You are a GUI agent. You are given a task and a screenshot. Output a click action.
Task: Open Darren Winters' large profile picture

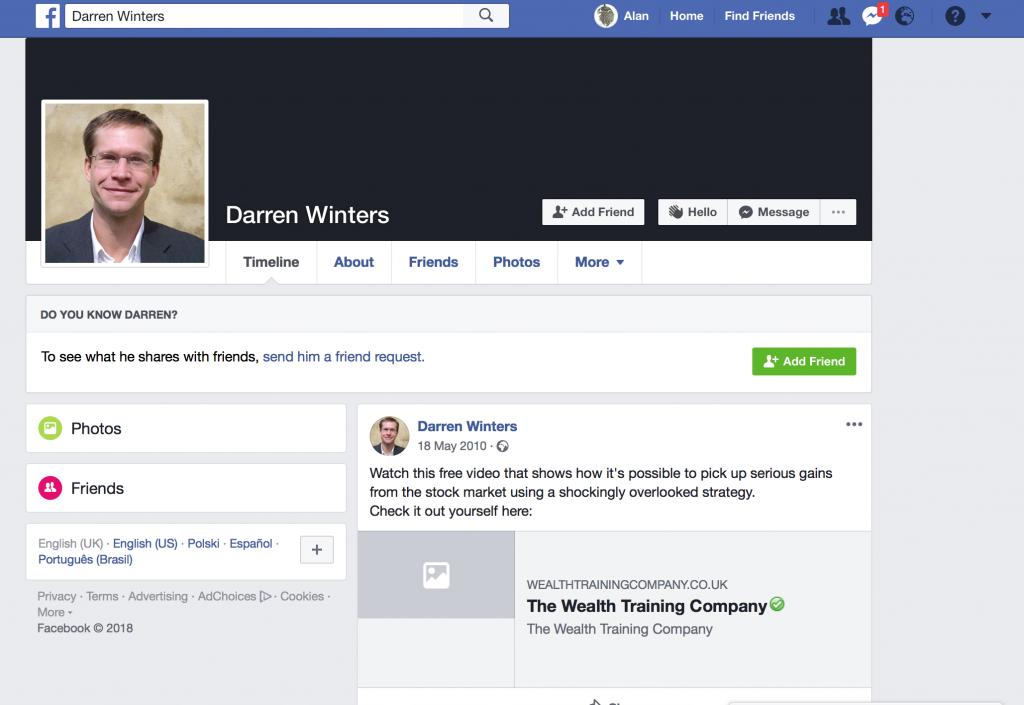click(x=125, y=183)
